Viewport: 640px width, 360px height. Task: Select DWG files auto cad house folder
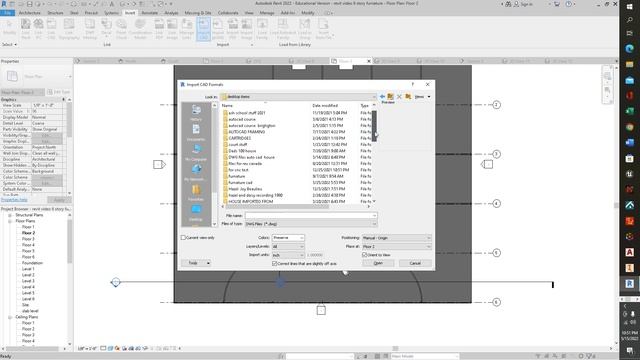click(251, 157)
